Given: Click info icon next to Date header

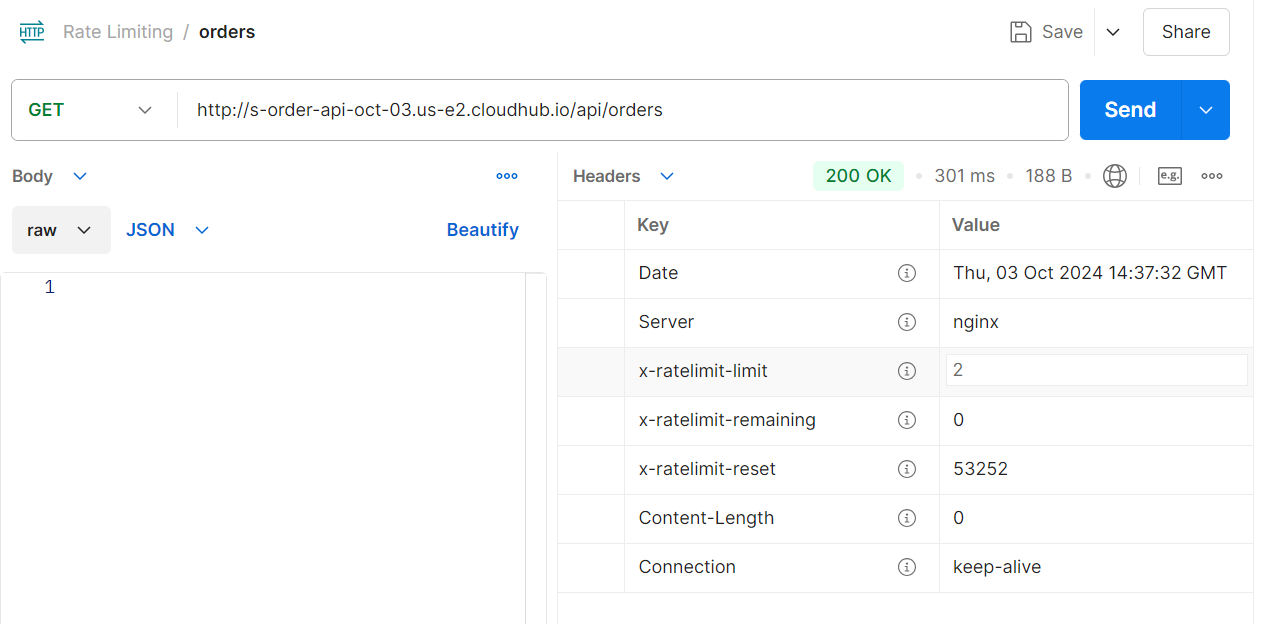Looking at the screenshot, I should tap(907, 273).
